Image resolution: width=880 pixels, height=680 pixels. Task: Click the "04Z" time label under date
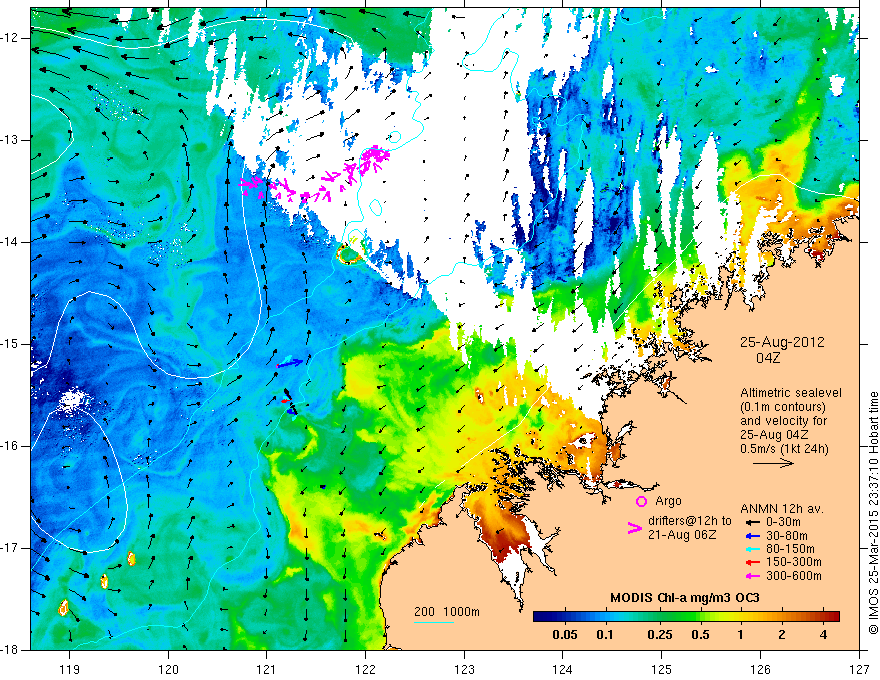pyautogui.click(x=768, y=358)
